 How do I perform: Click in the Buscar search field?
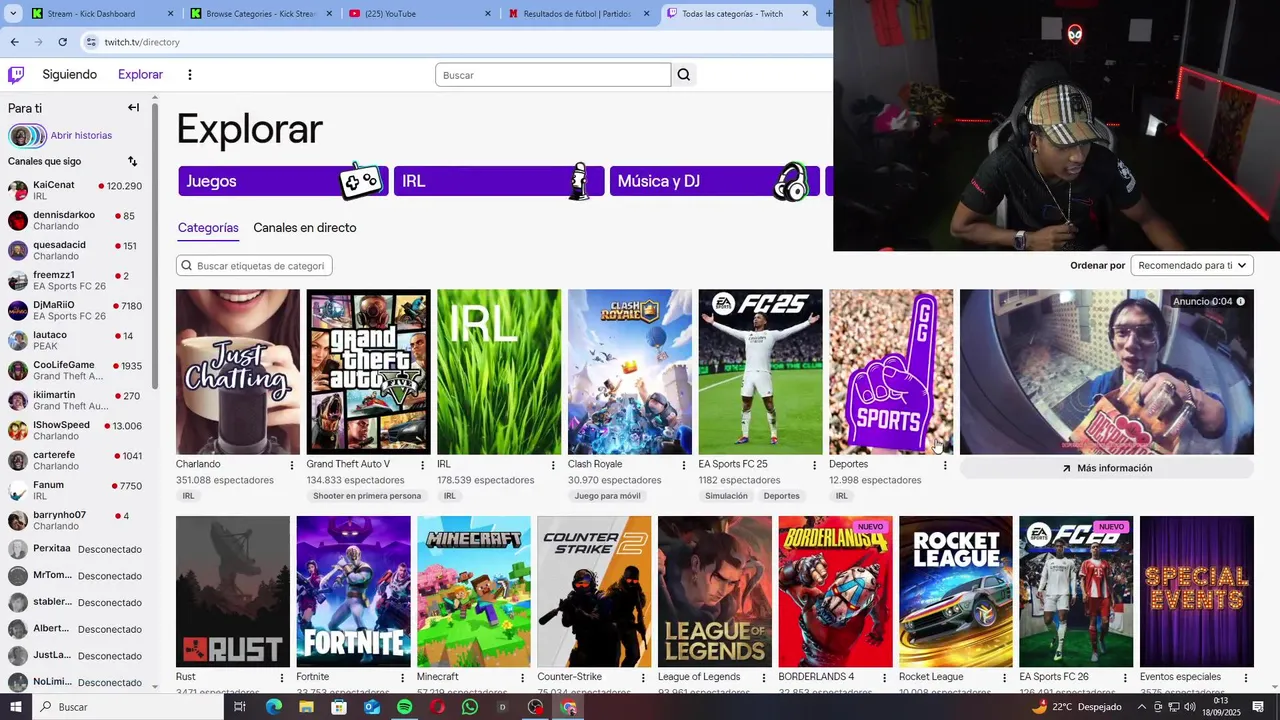(553, 75)
